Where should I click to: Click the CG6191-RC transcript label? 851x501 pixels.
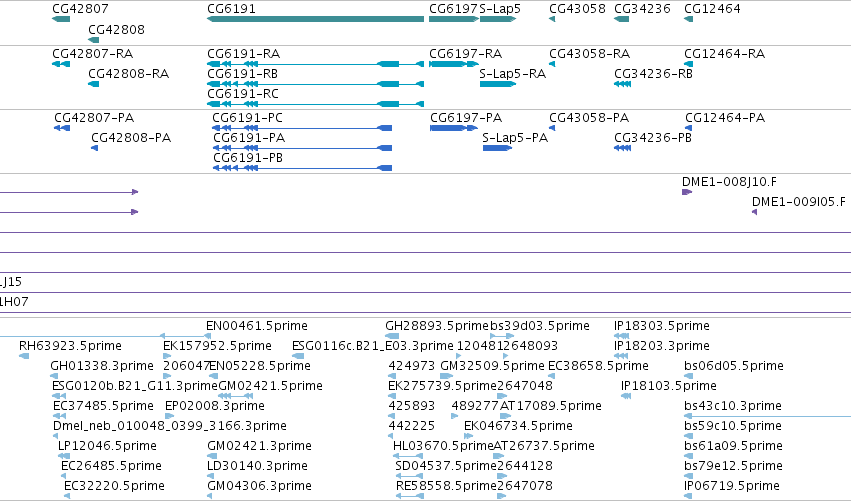(x=243, y=94)
